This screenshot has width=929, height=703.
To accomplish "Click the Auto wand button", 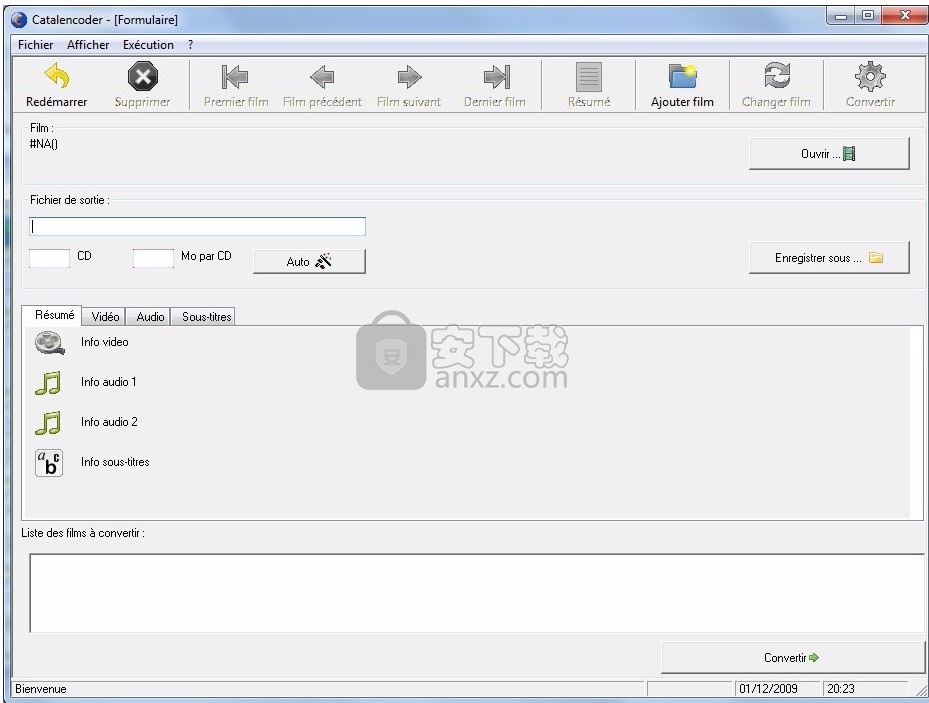I will coord(309,262).
